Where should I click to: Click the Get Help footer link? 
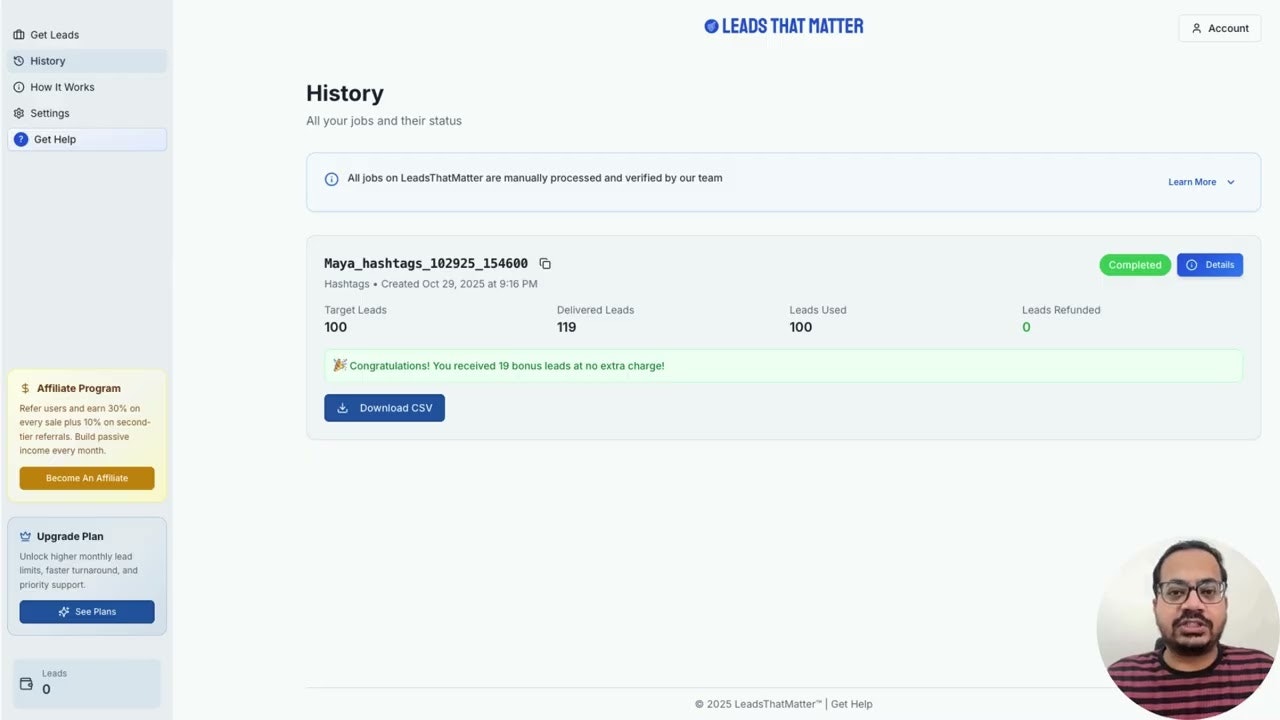[852, 704]
